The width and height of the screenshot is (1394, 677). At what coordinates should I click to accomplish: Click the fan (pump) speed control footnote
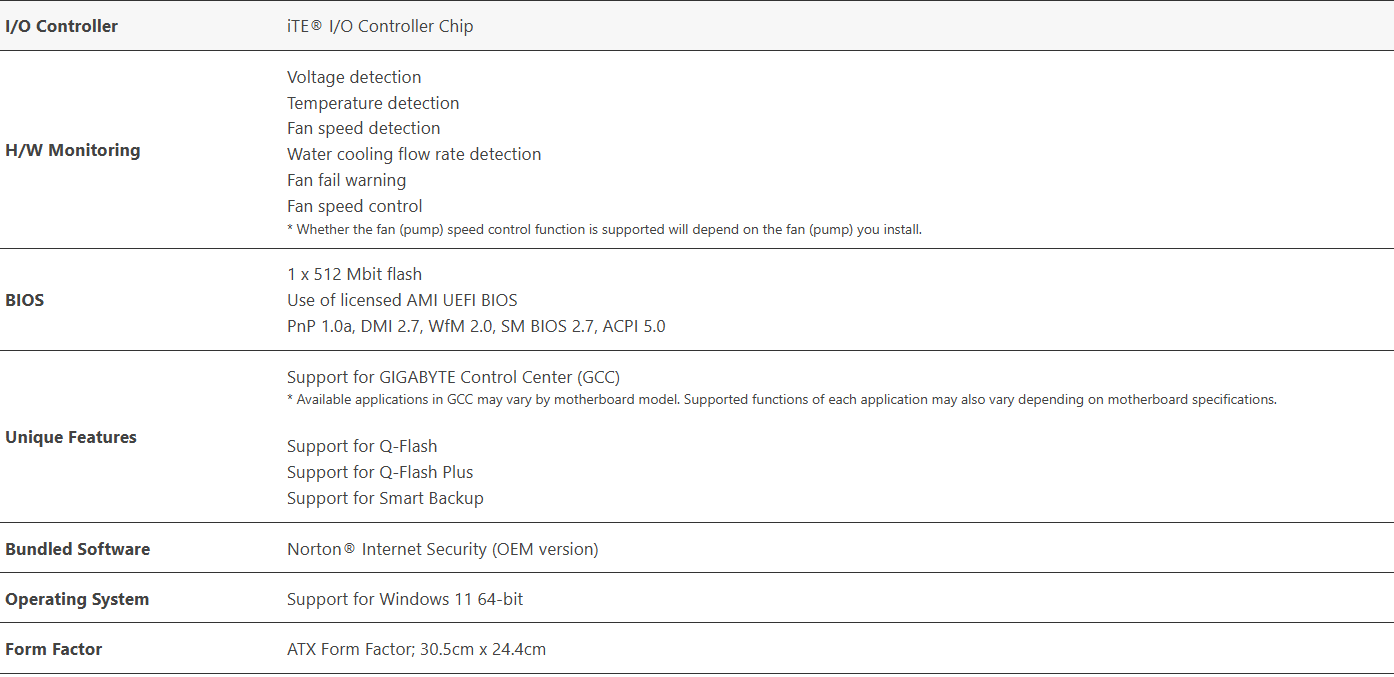(604, 229)
